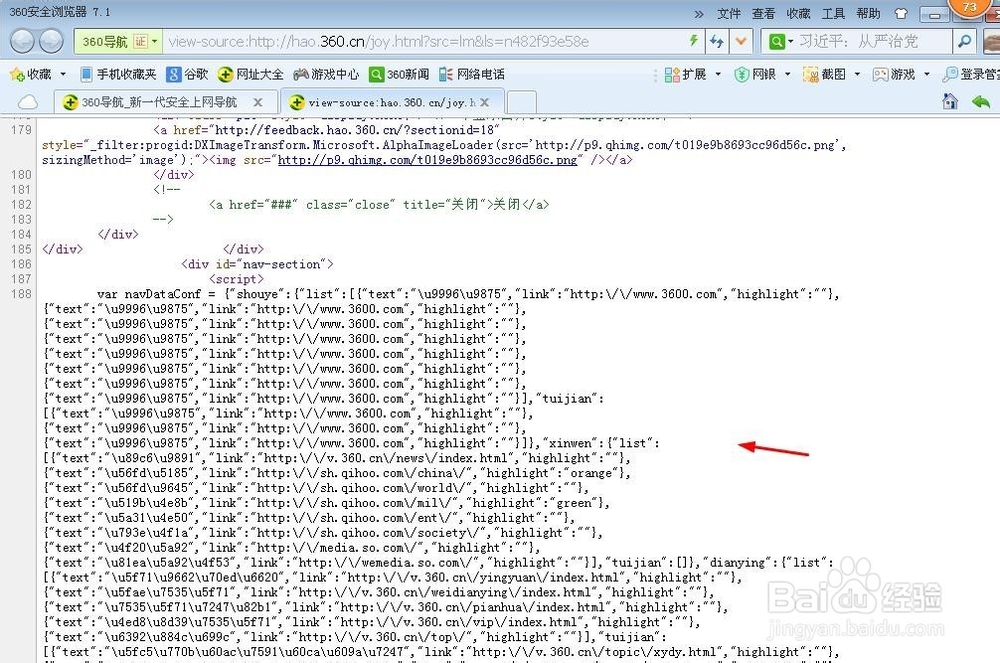Click the feedback.hao.360.cn href line 179

tap(327, 129)
